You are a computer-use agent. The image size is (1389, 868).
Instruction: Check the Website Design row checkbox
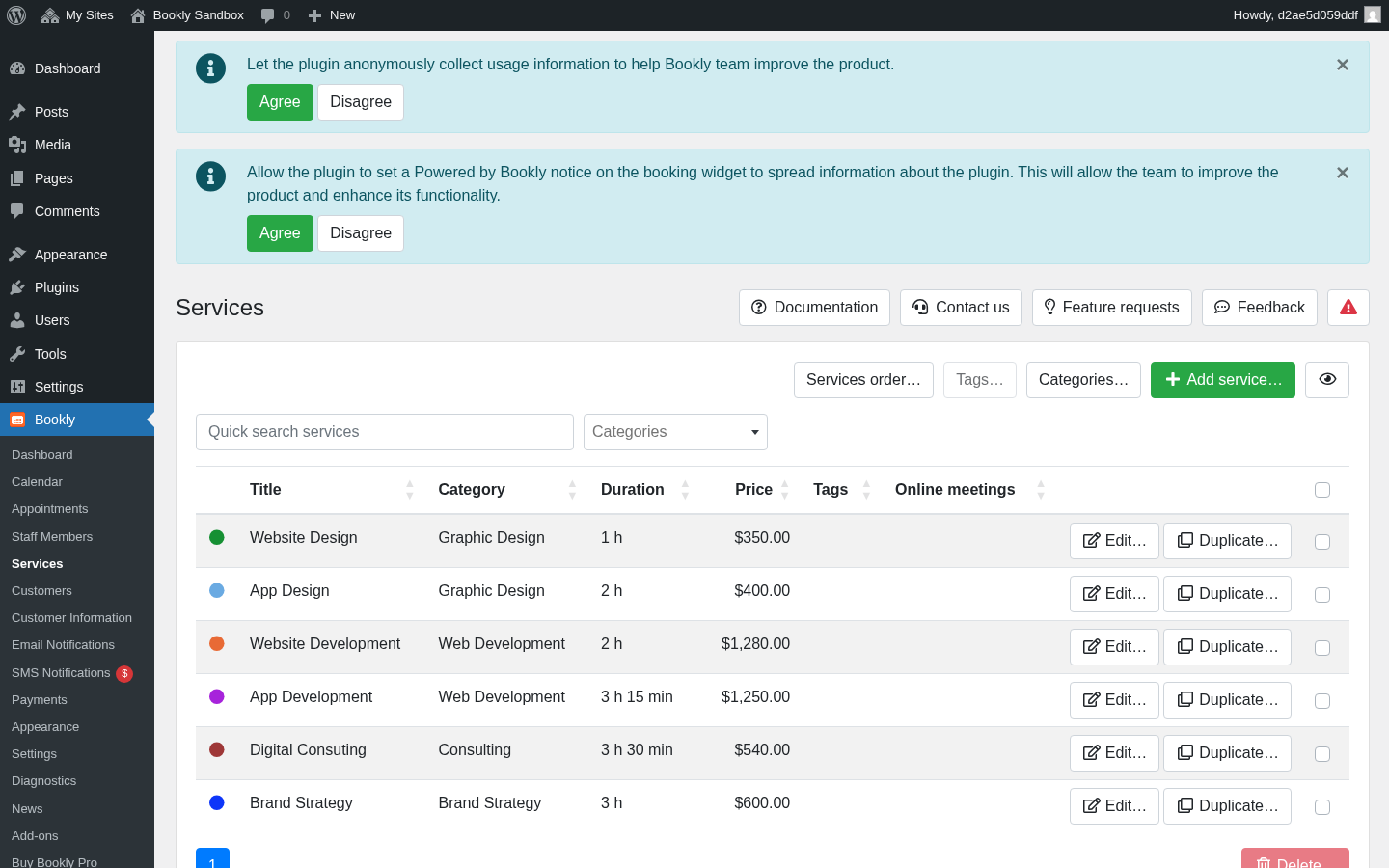(x=1322, y=542)
